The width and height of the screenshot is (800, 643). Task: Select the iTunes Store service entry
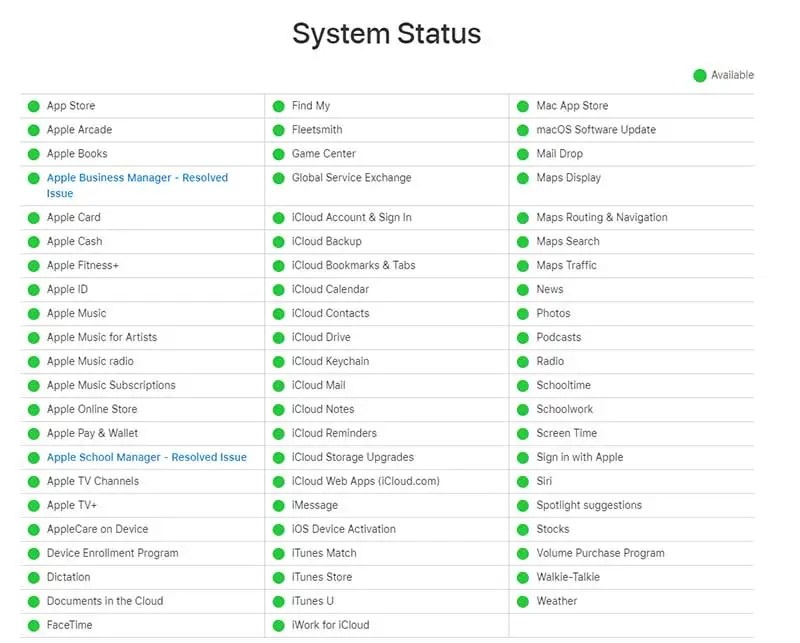(x=320, y=577)
